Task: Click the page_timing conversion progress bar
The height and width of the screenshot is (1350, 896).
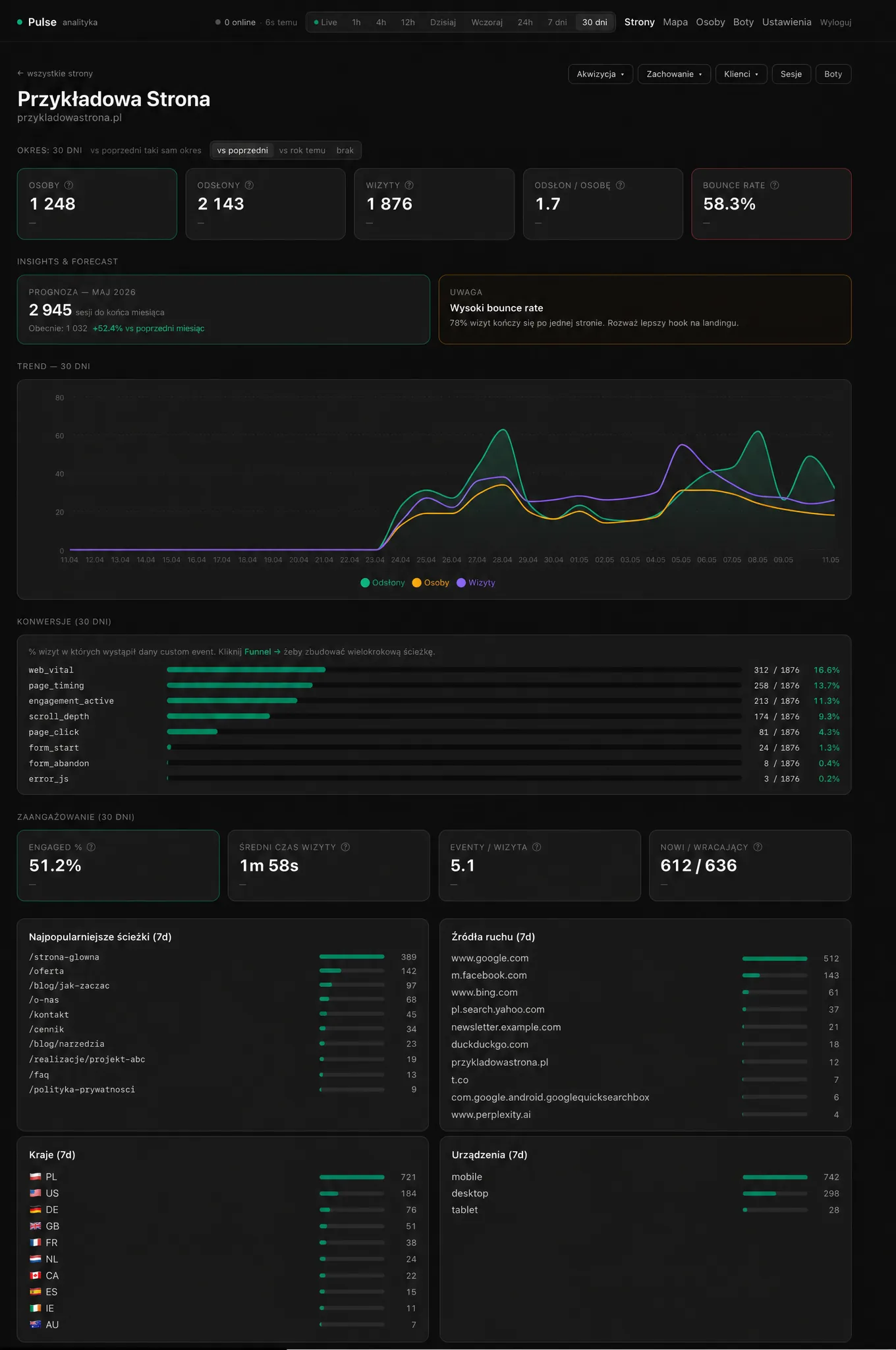Action: click(x=454, y=686)
